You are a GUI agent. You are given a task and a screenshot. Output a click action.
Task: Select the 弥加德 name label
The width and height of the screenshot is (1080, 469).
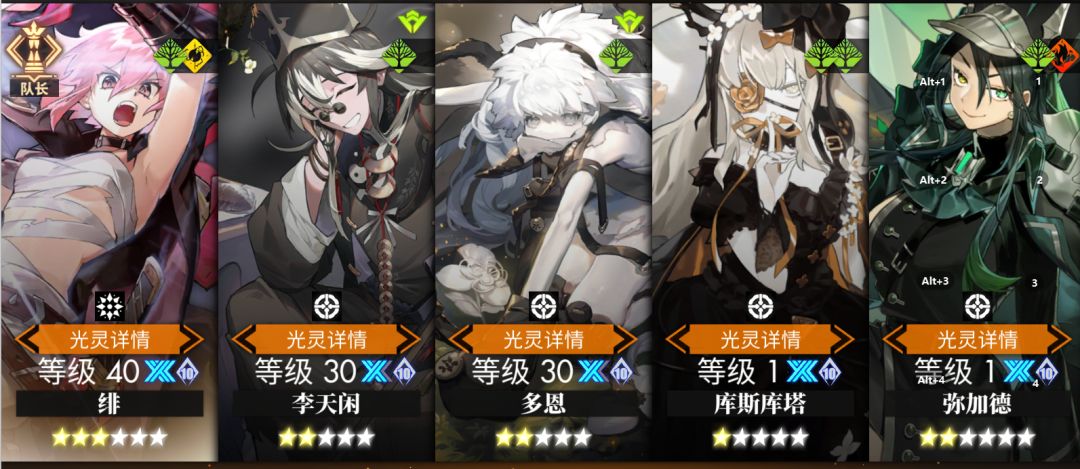coord(977,404)
